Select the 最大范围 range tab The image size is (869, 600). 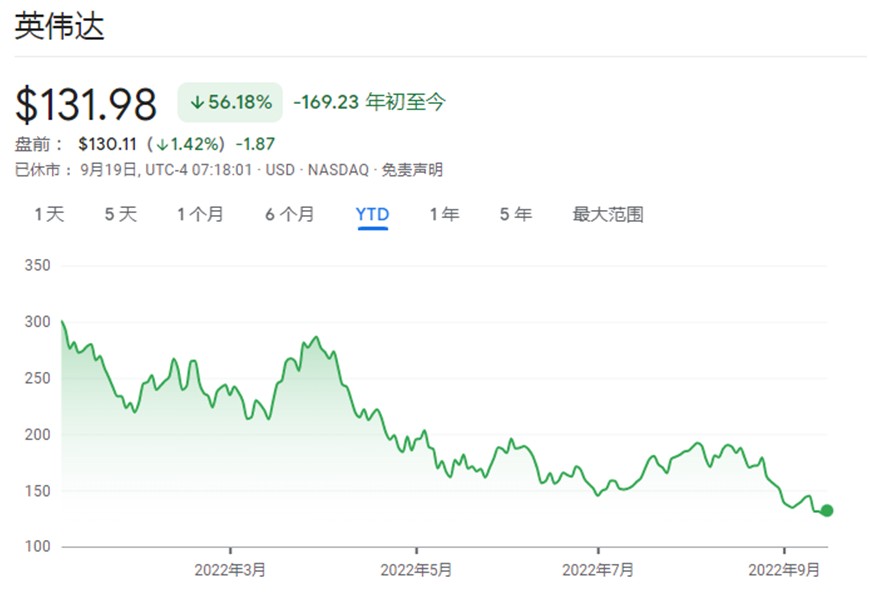[x=608, y=214]
